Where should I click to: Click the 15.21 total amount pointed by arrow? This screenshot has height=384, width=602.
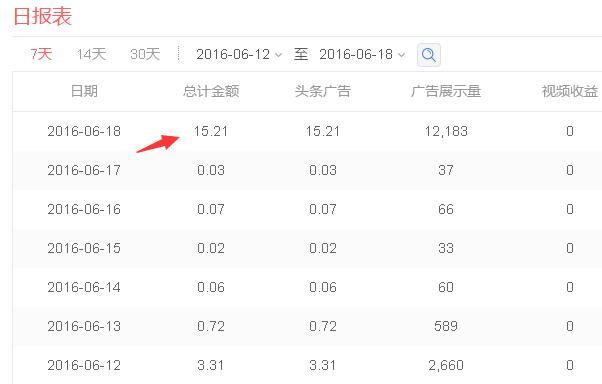click(211, 131)
